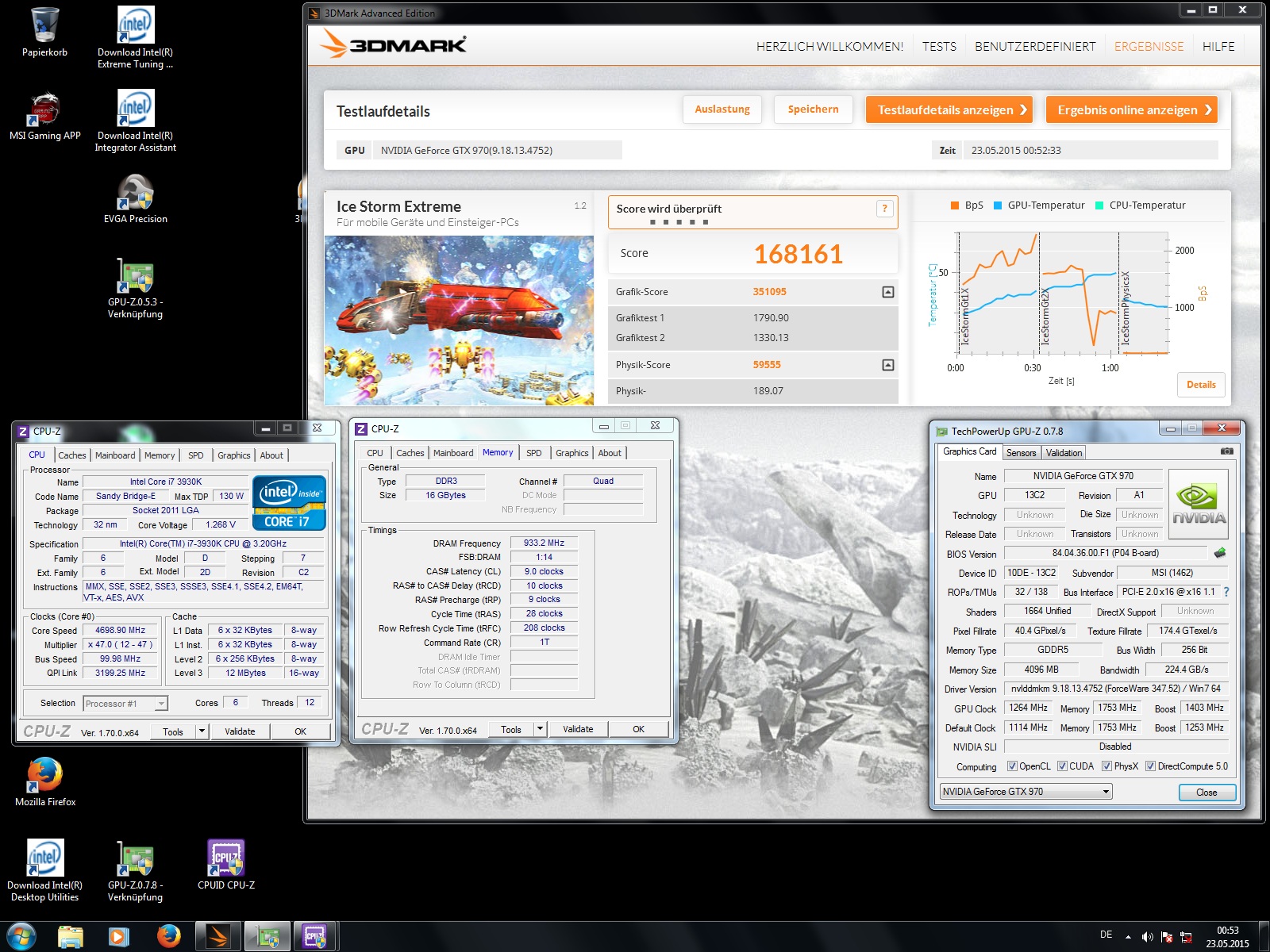Screen dimensions: 1270x952
Task: Switch to CPU-Z via taskbar icon
Action: [x=316, y=937]
